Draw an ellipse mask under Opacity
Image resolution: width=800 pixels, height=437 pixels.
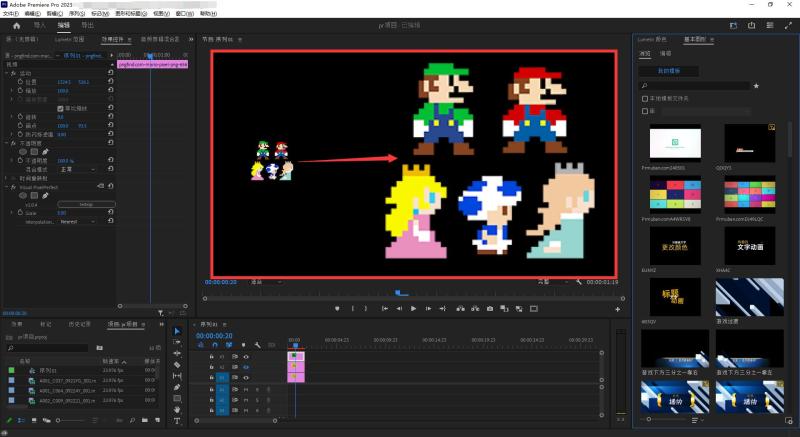pos(23,151)
